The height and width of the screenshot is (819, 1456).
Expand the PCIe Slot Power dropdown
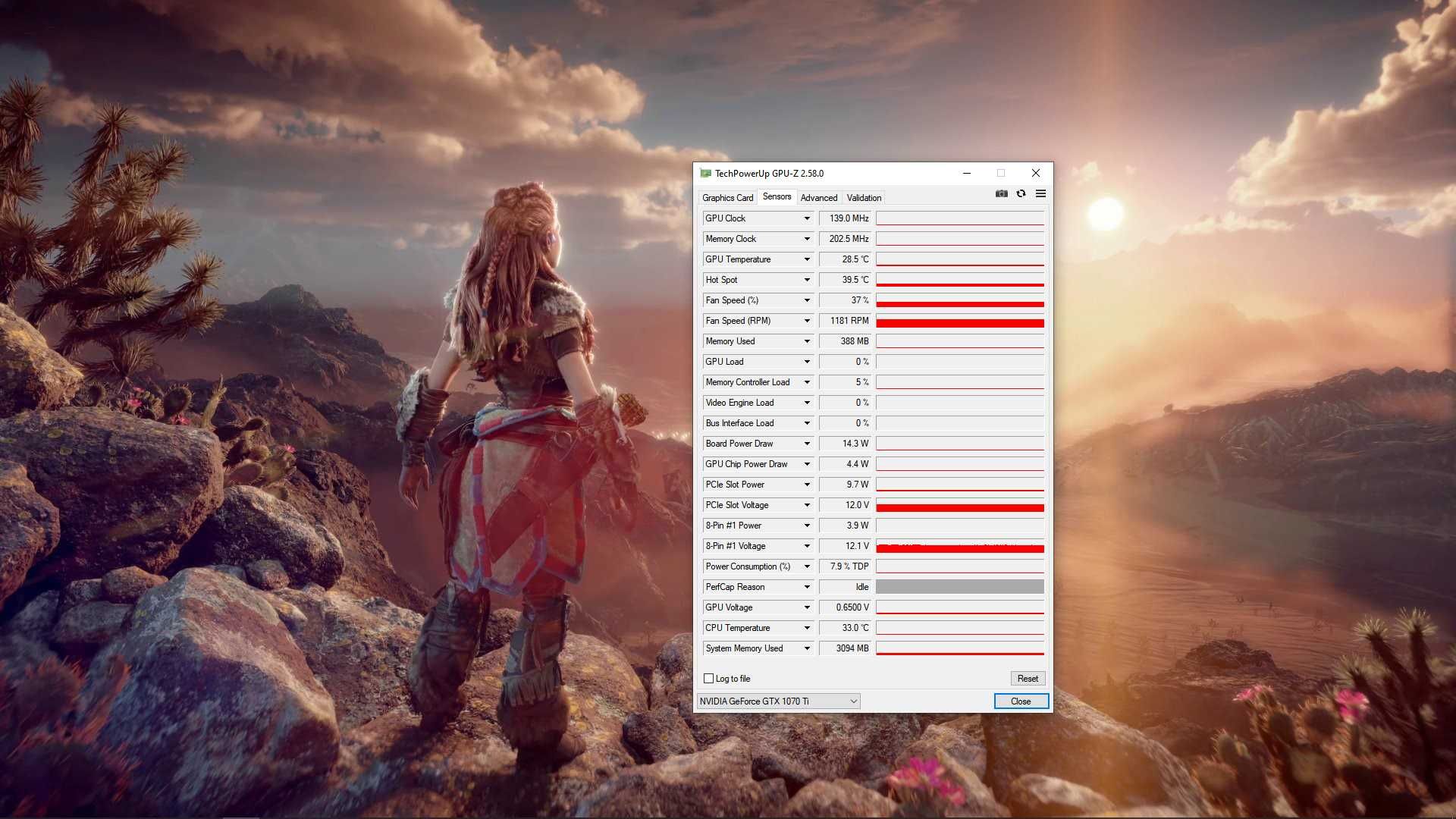click(x=807, y=485)
